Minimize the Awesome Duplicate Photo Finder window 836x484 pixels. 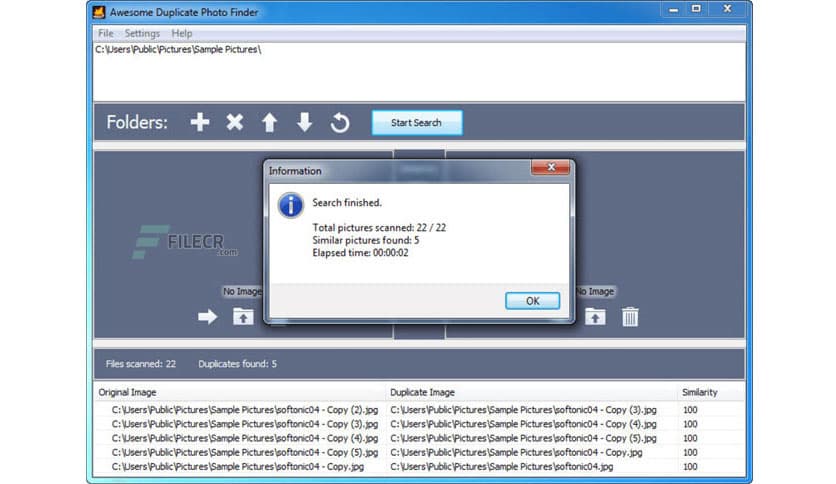pyautogui.click(x=673, y=9)
